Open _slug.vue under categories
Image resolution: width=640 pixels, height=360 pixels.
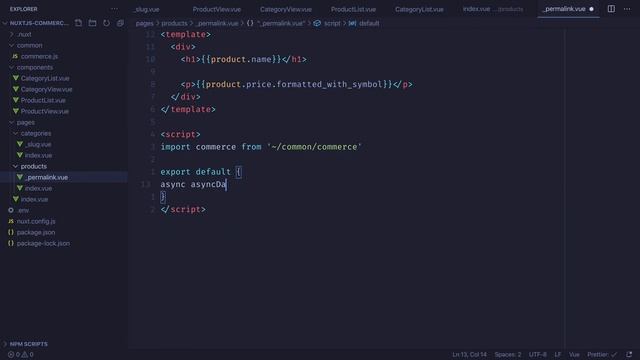coord(38,144)
